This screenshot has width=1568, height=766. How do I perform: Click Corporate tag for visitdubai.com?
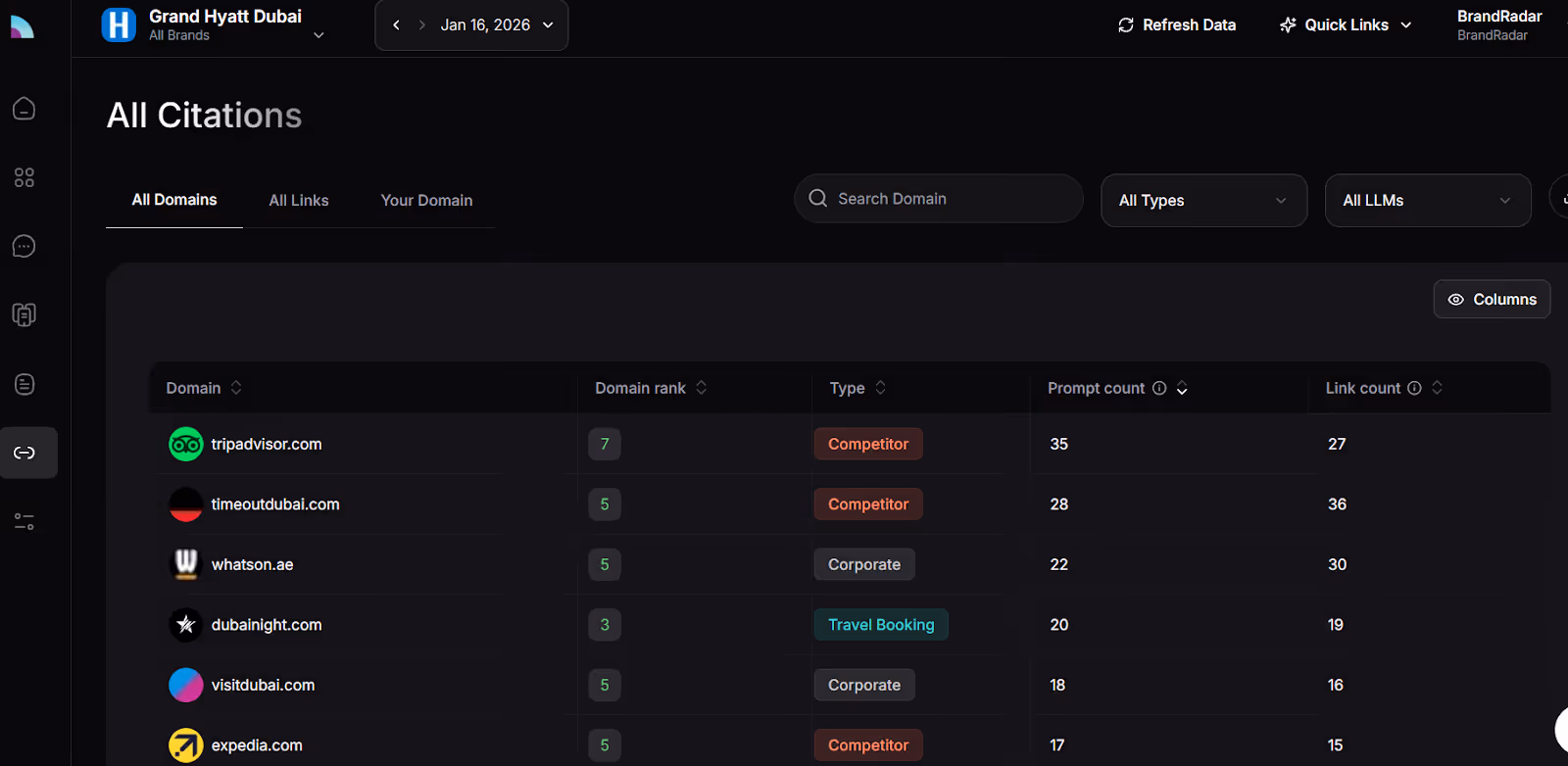864,685
